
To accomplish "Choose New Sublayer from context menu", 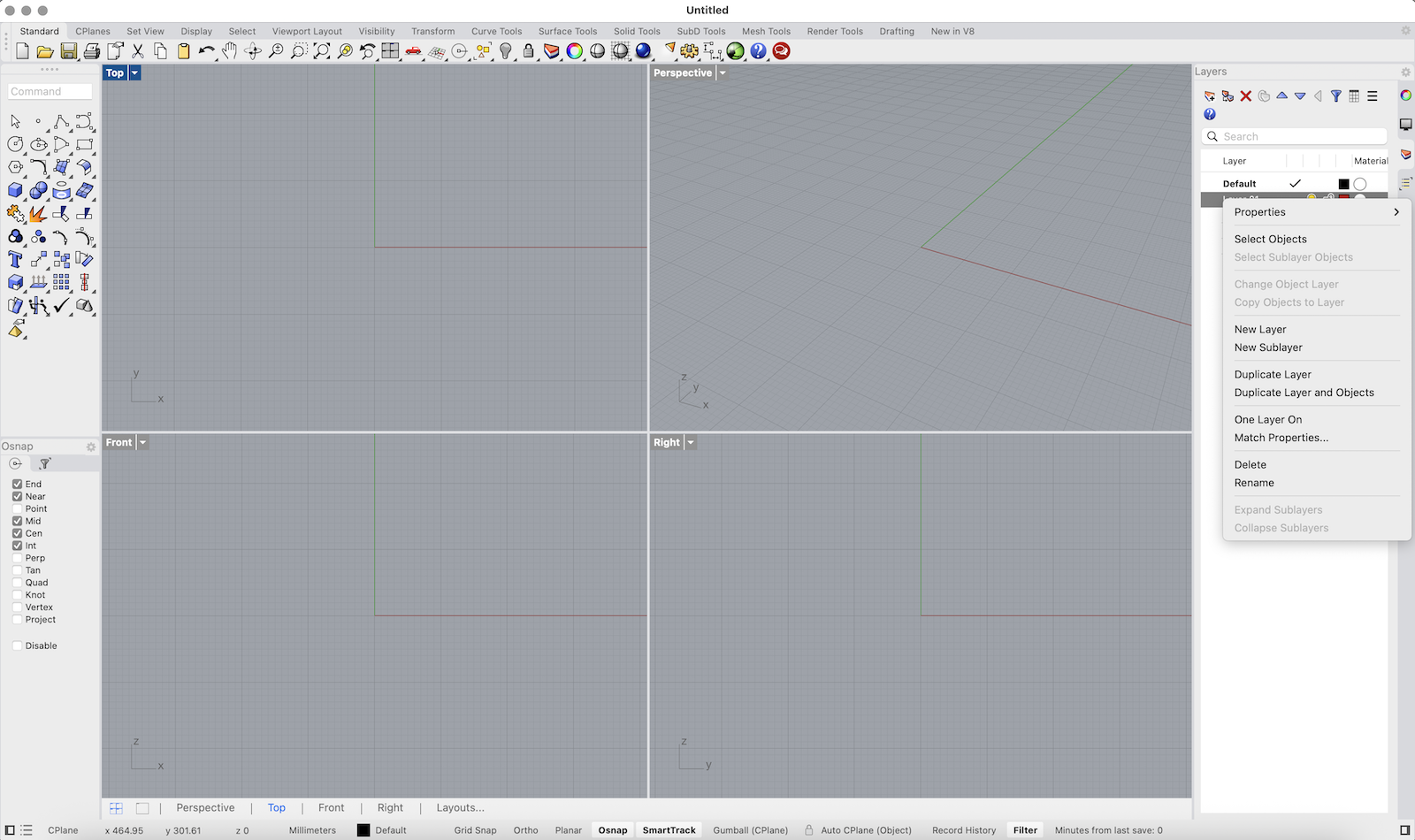I will [1268, 347].
